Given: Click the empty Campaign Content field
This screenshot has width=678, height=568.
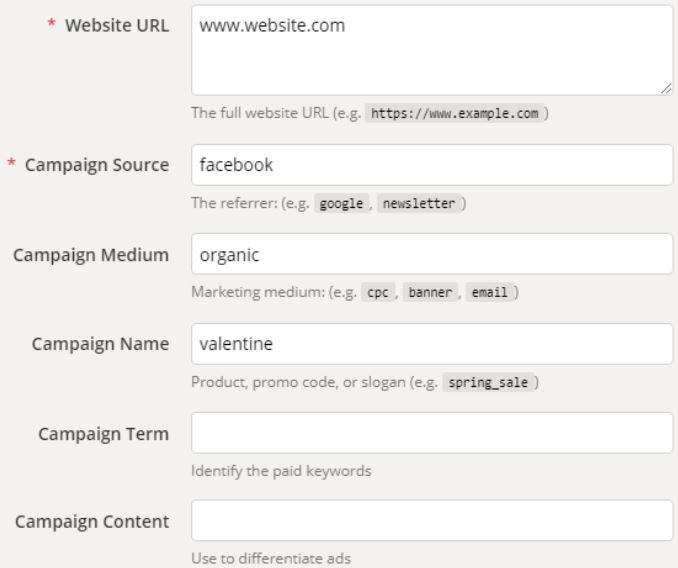Looking at the screenshot, I should click(x=432, y=520).
